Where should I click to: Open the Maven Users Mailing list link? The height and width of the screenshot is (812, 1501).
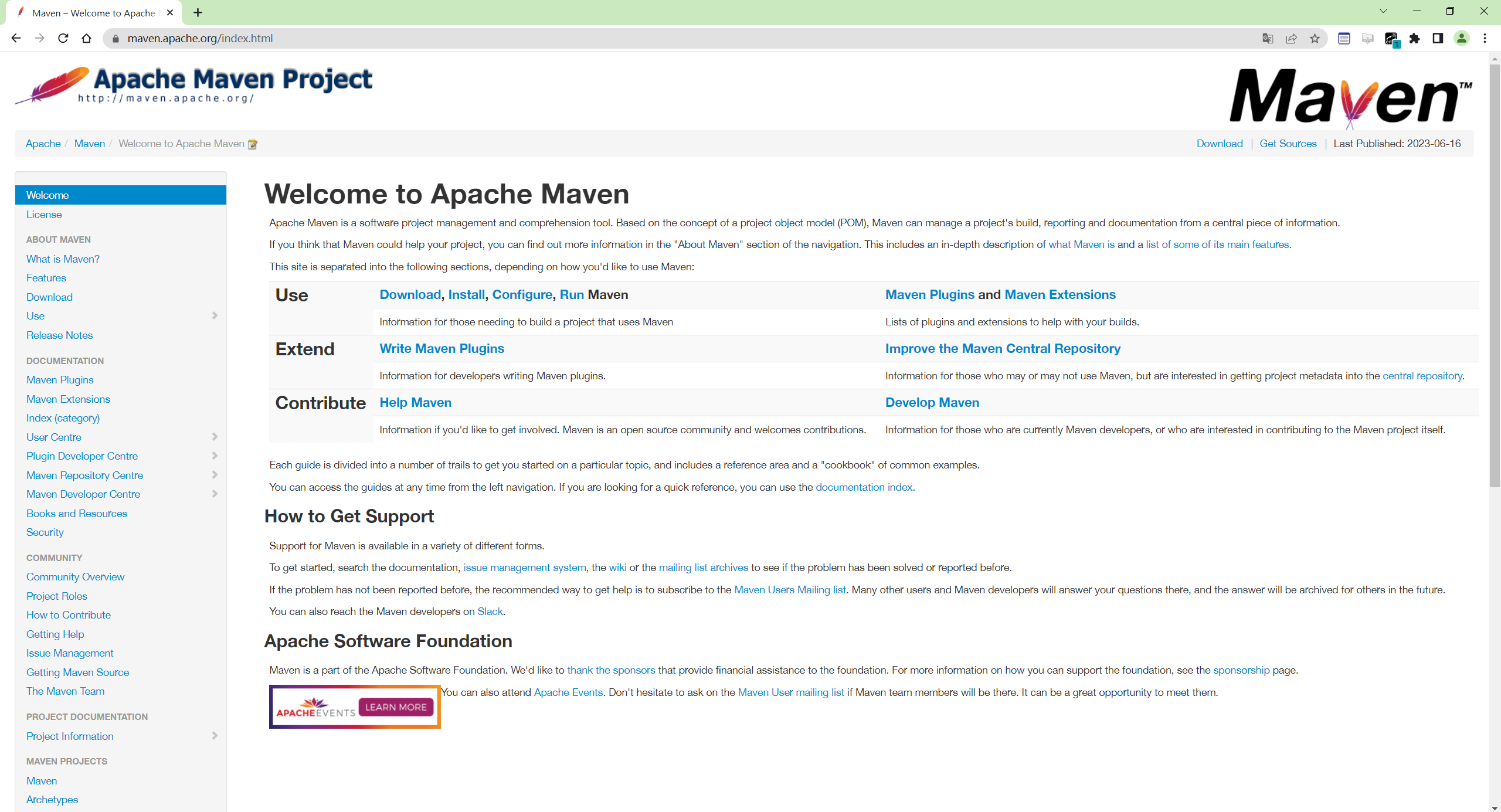click(790, 590)
